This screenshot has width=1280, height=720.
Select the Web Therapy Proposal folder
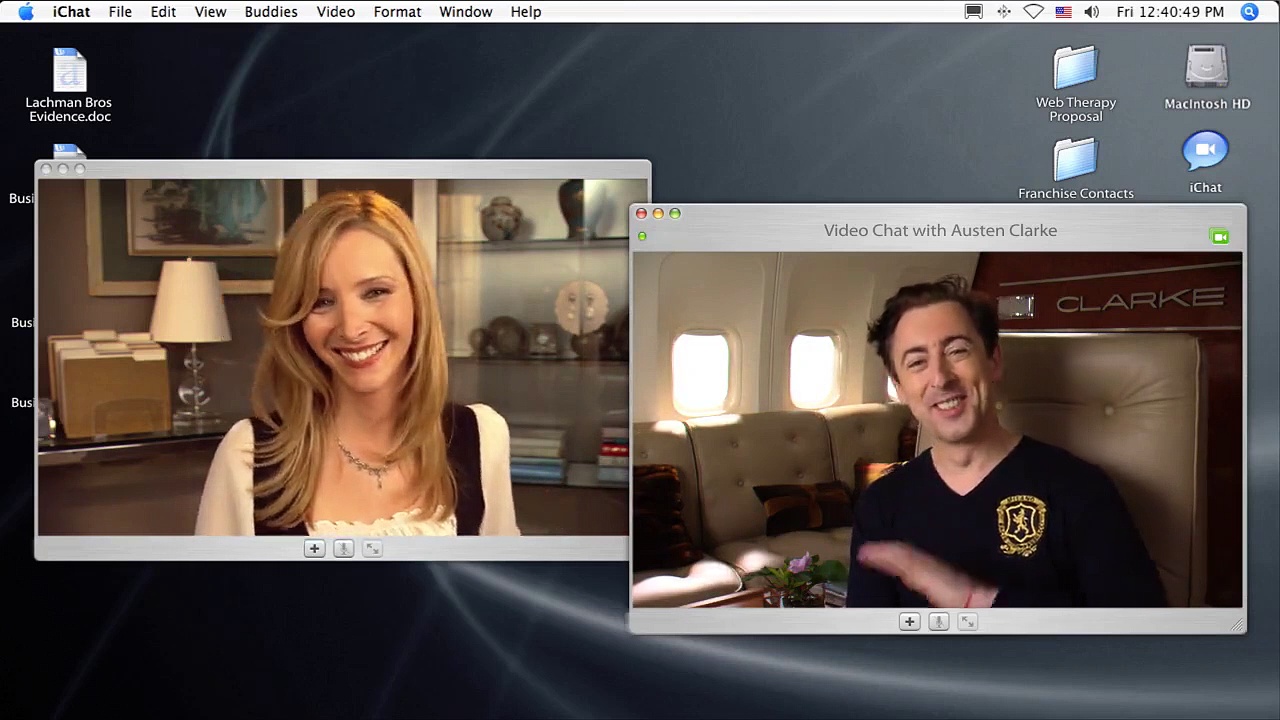pos(1075,70)
